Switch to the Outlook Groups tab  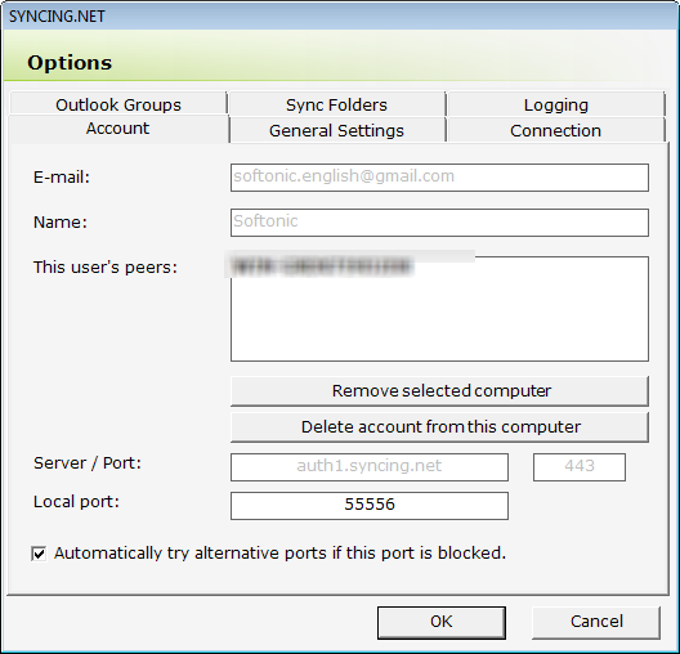118,104
